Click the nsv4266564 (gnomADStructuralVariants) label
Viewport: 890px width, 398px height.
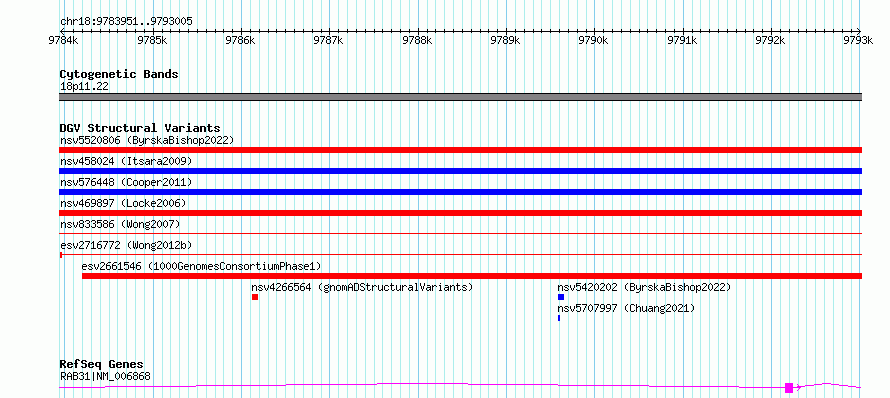(362, 287)
